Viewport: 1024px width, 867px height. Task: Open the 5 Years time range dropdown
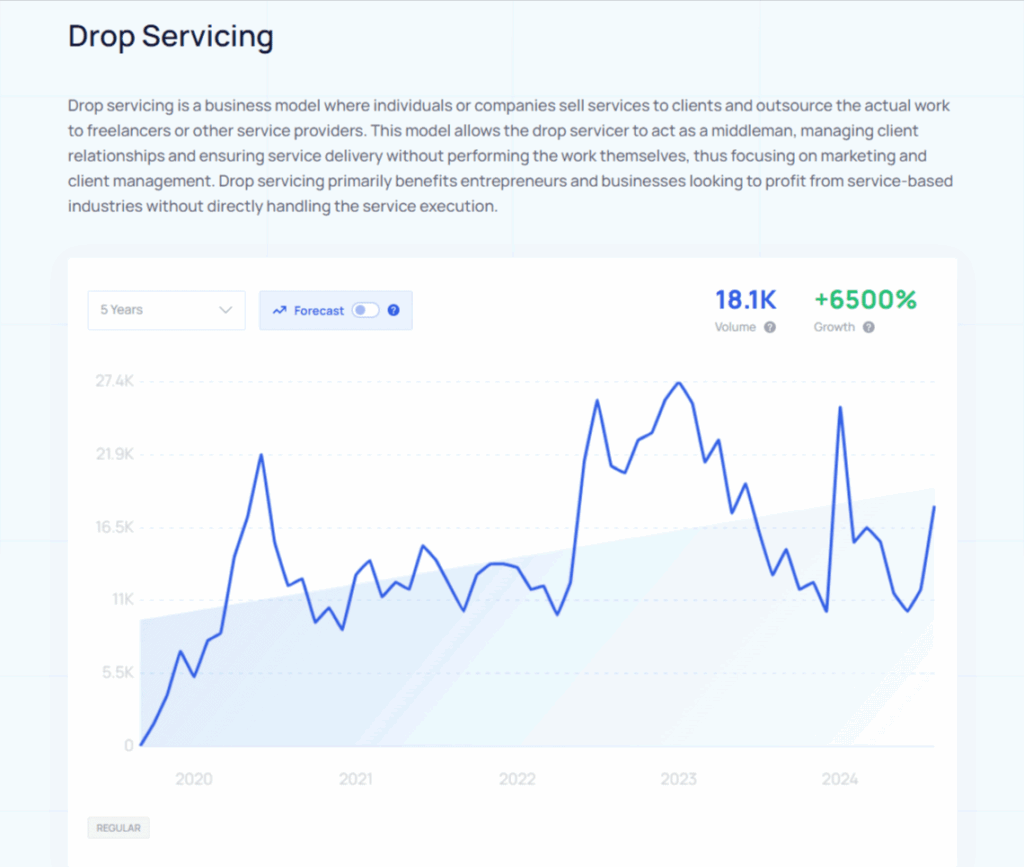click(166, 310)
